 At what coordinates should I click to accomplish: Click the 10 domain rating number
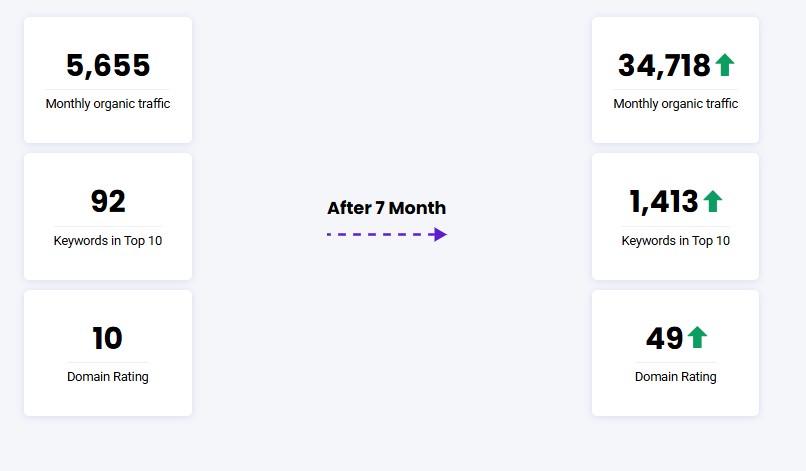coord(107,338)
